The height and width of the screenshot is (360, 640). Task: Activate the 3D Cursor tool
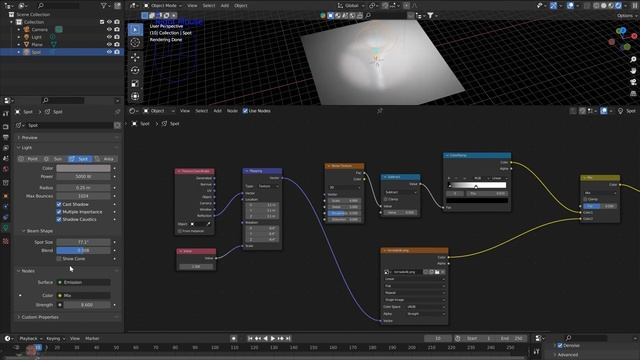(135, 42)
